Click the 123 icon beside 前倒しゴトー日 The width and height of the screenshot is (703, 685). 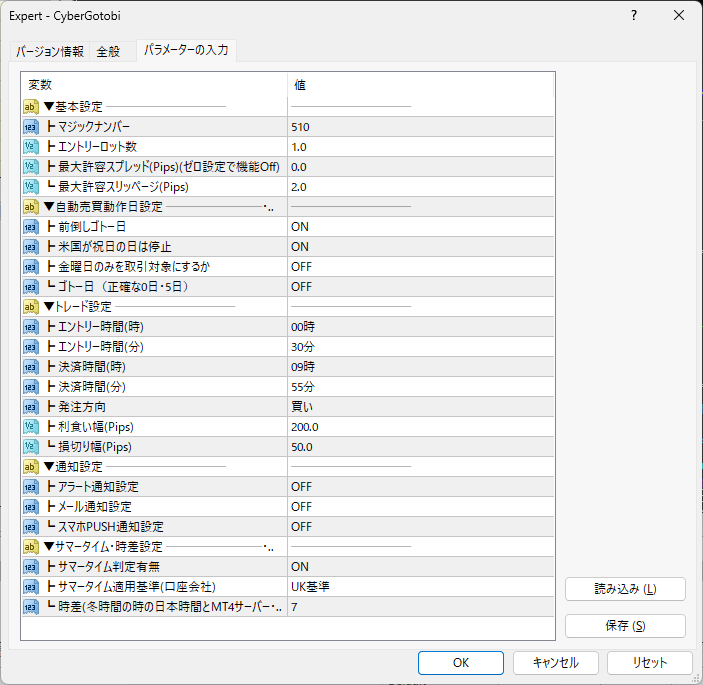30,227
